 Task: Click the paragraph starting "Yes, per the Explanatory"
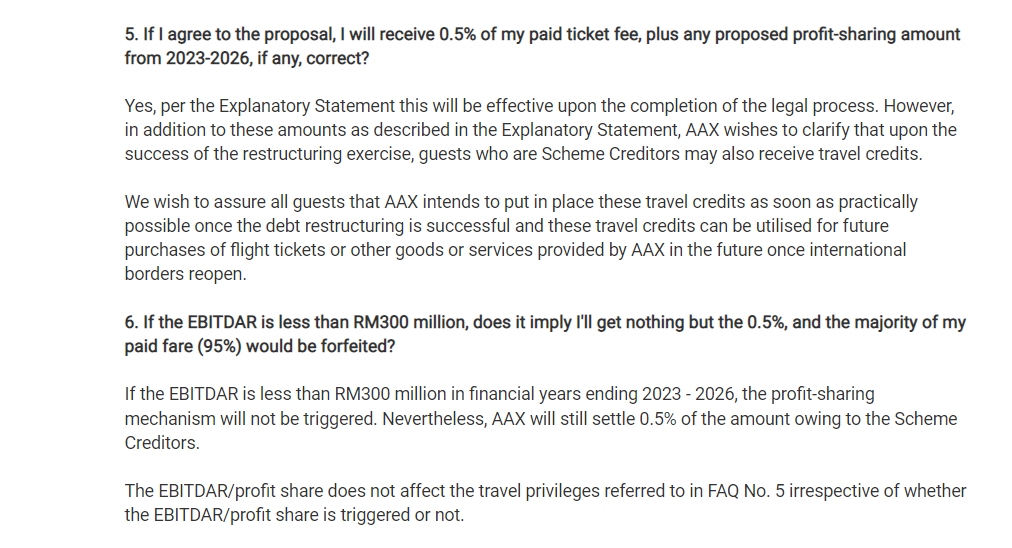click(x=540, y=130)
